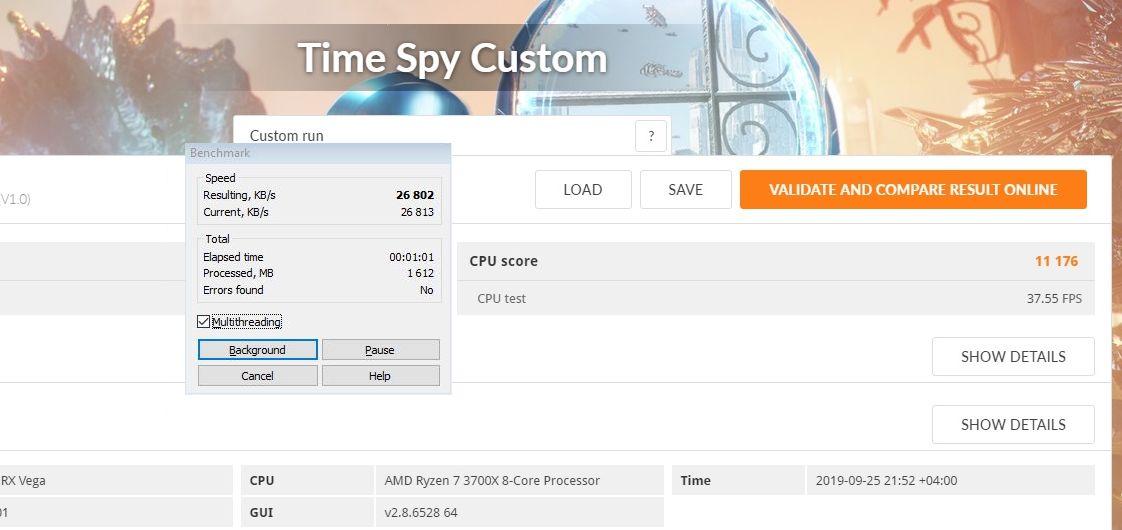Cancel the benchmark dialog

click(x=257, y=376)
